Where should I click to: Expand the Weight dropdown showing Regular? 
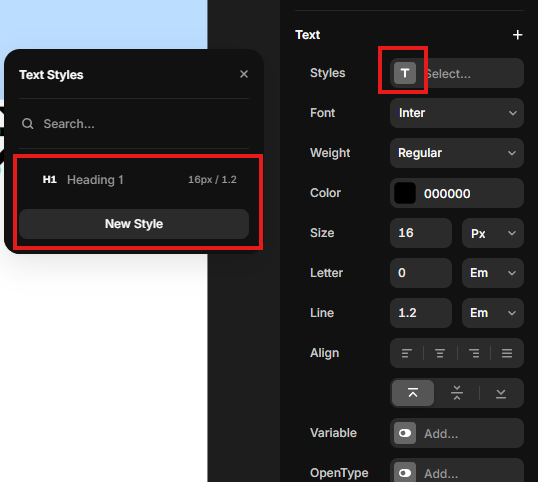[x=457, y=153]
